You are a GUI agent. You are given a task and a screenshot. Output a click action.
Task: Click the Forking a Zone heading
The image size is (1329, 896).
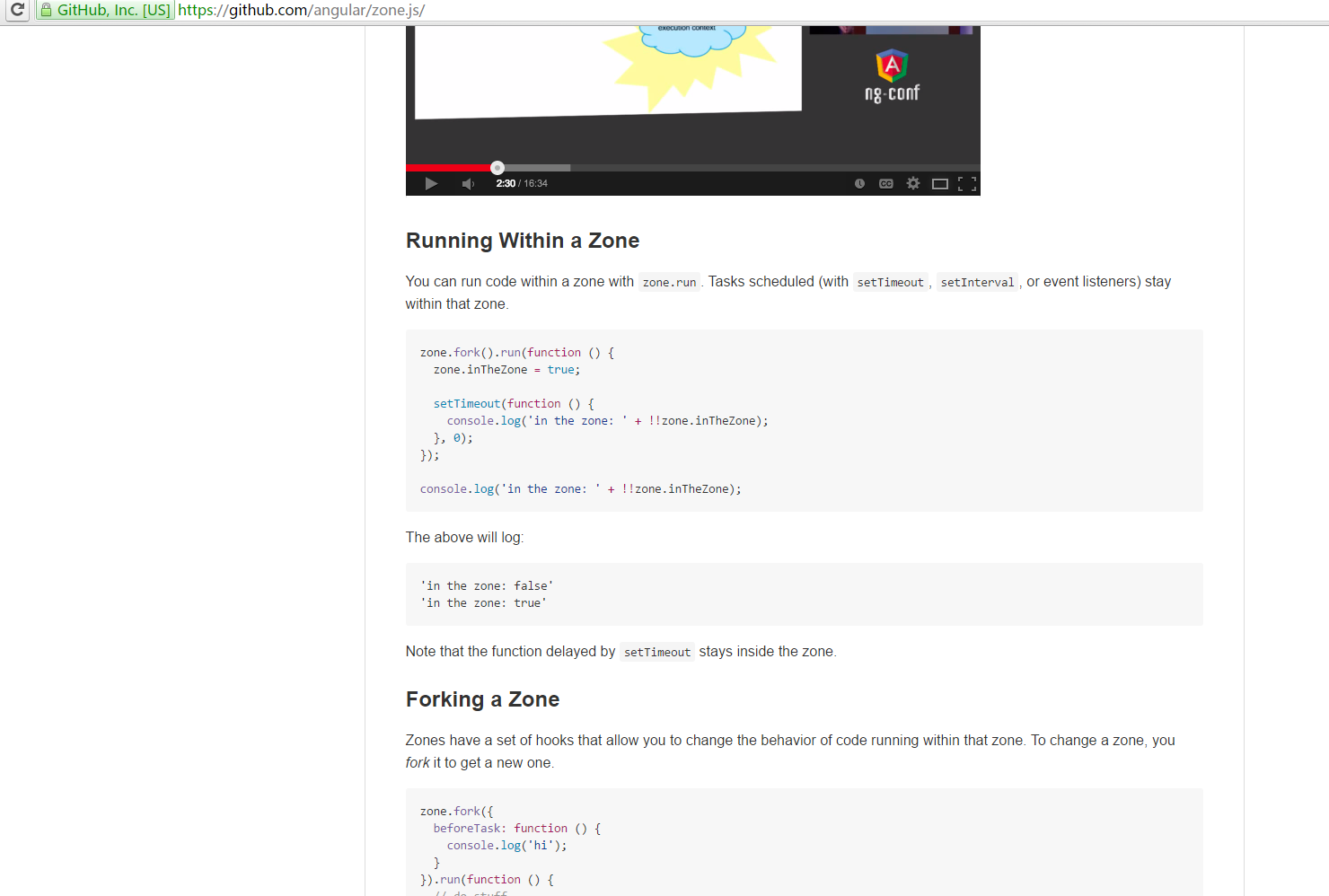point(482,699)
